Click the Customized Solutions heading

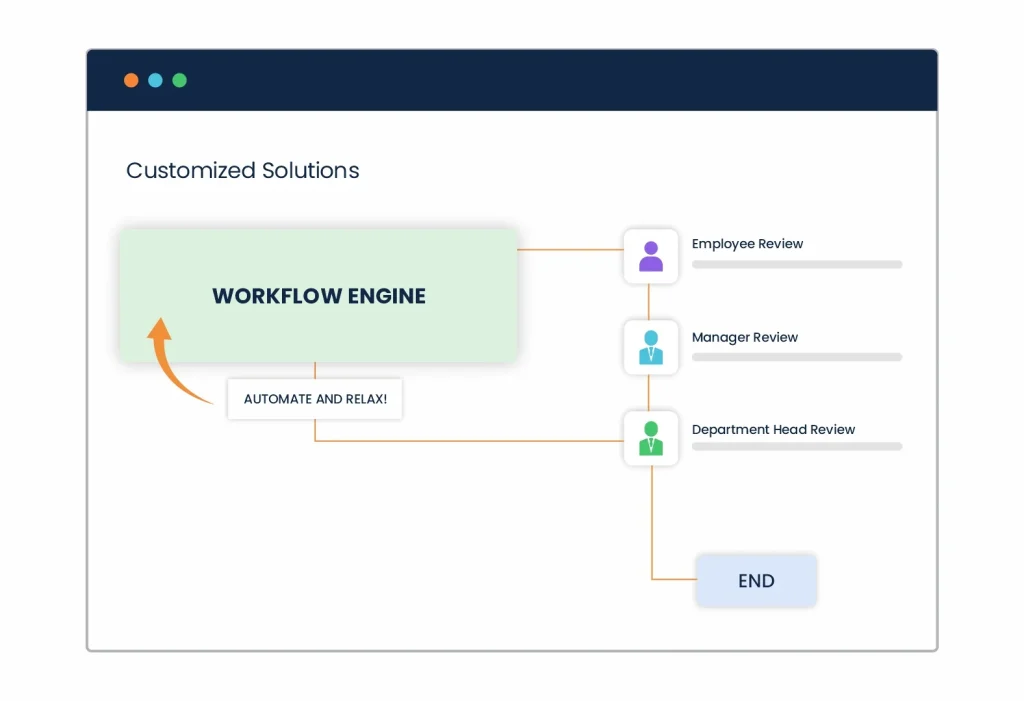pos(242,170)
